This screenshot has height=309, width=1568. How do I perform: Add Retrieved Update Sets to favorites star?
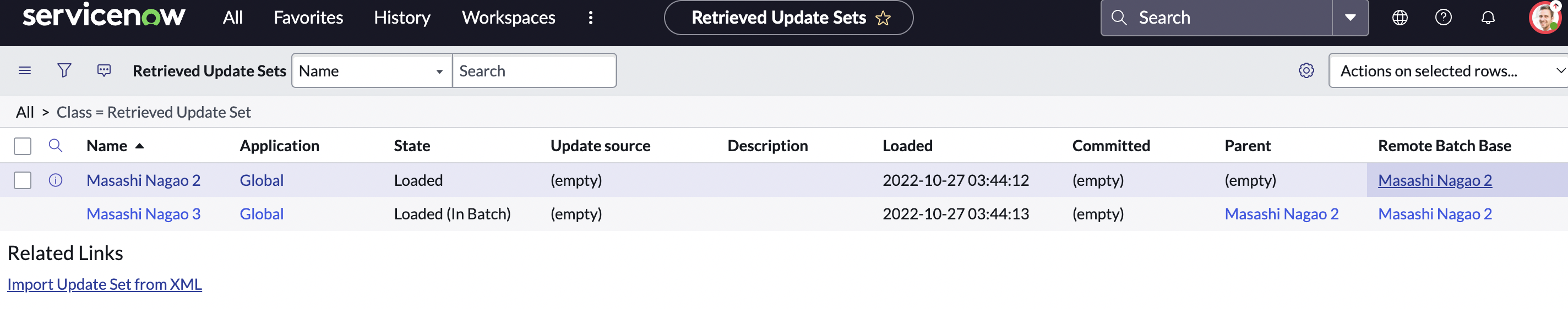pos(883,18)
